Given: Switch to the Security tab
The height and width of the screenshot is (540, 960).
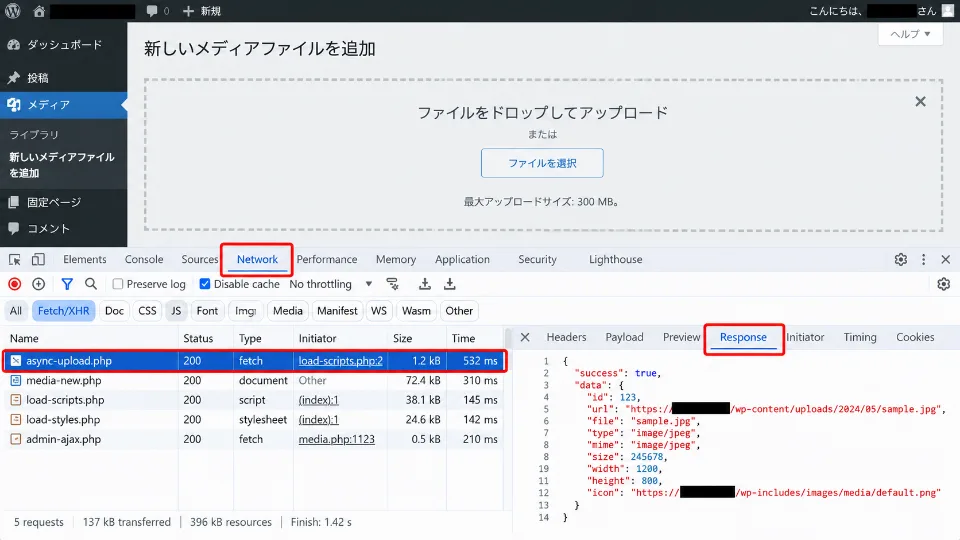Looking at the screenshot, I should [538, 260].
